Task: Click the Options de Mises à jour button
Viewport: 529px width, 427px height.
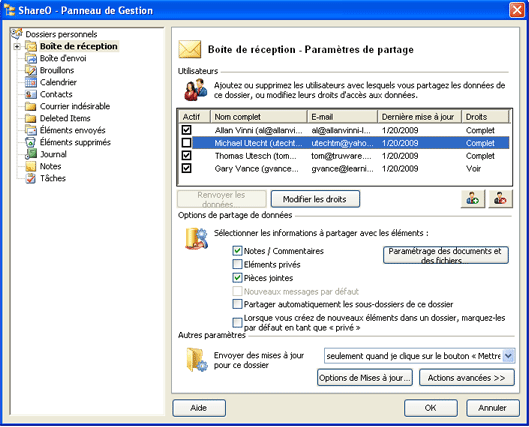Action: [x=365, y=377]
